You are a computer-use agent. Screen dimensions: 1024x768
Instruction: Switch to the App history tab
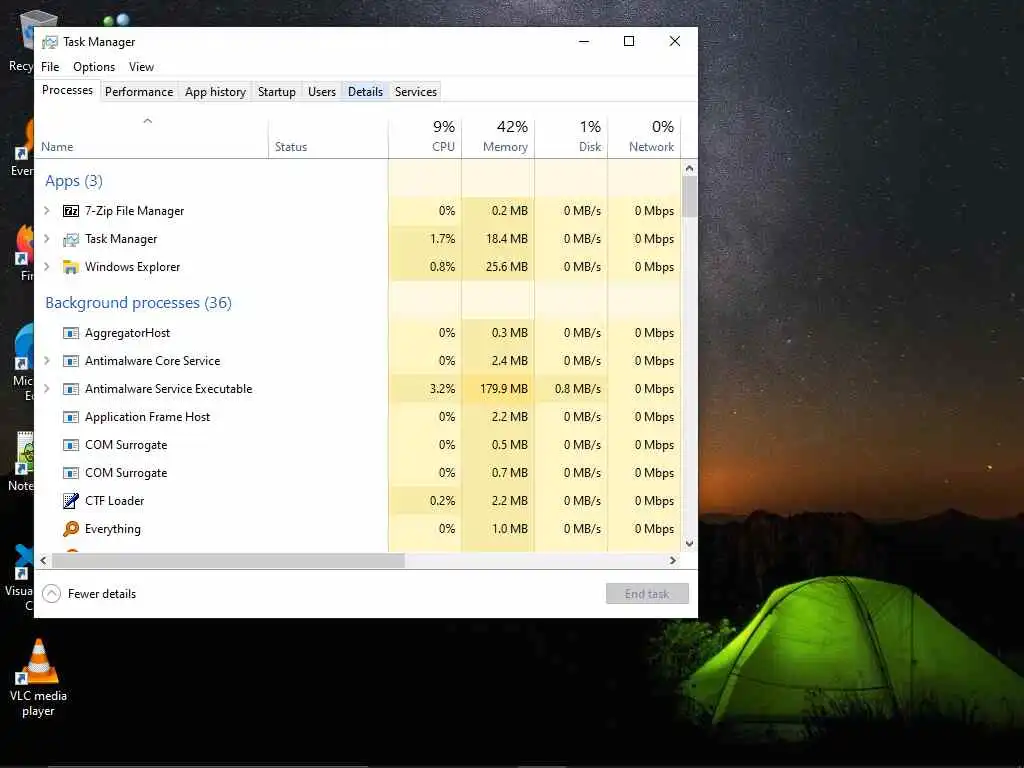[216, 91]
